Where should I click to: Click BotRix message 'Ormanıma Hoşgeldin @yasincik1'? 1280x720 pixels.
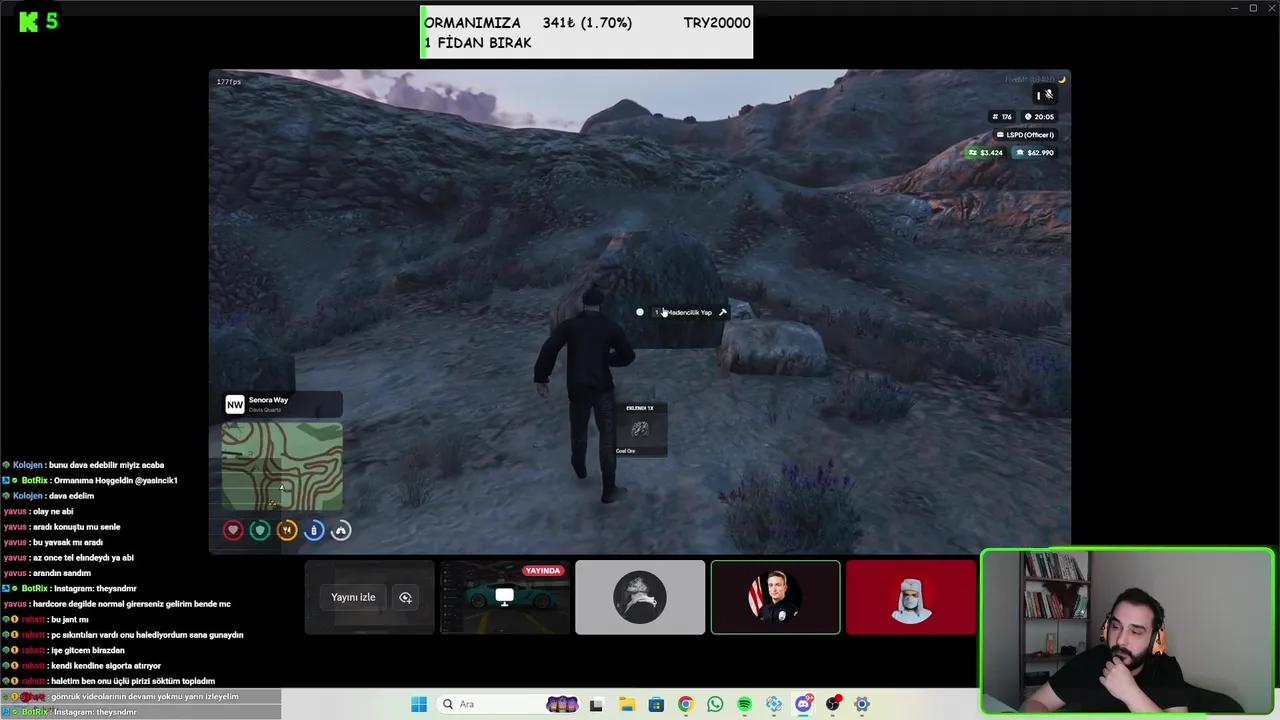115,481
